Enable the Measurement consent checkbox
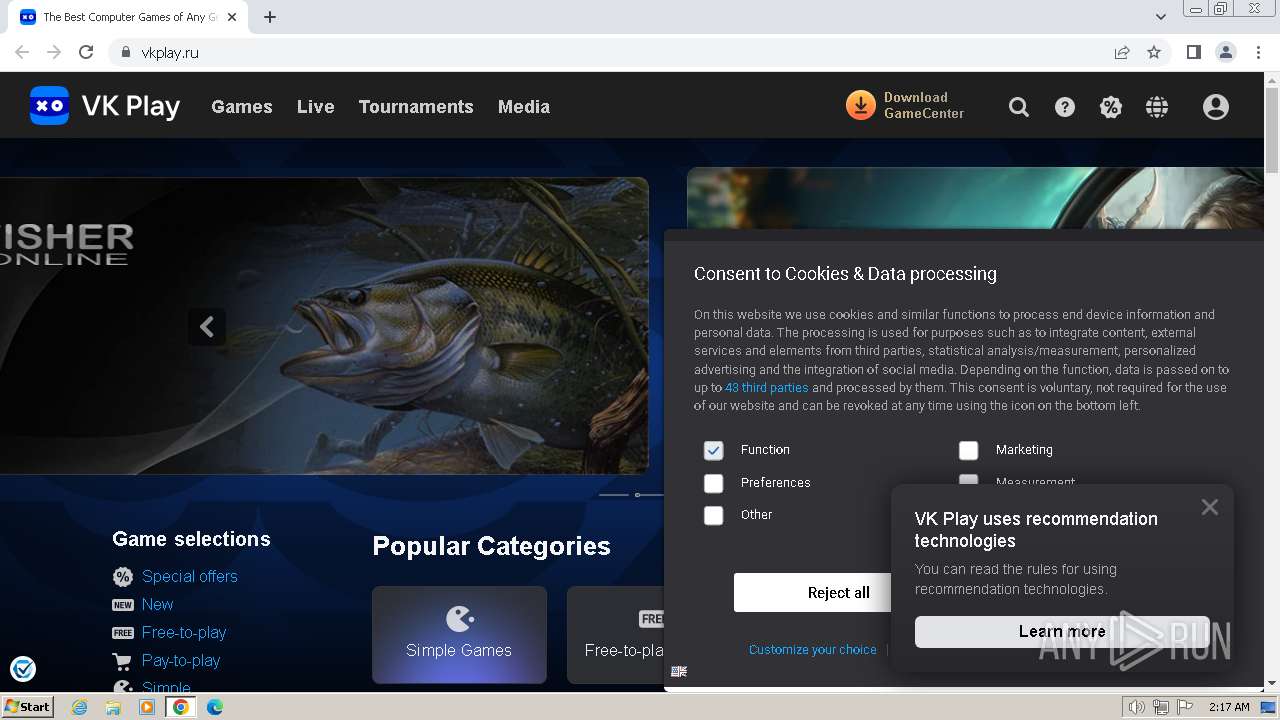Viewport: 1280px width, 720px height. click(x=968, y=480)
